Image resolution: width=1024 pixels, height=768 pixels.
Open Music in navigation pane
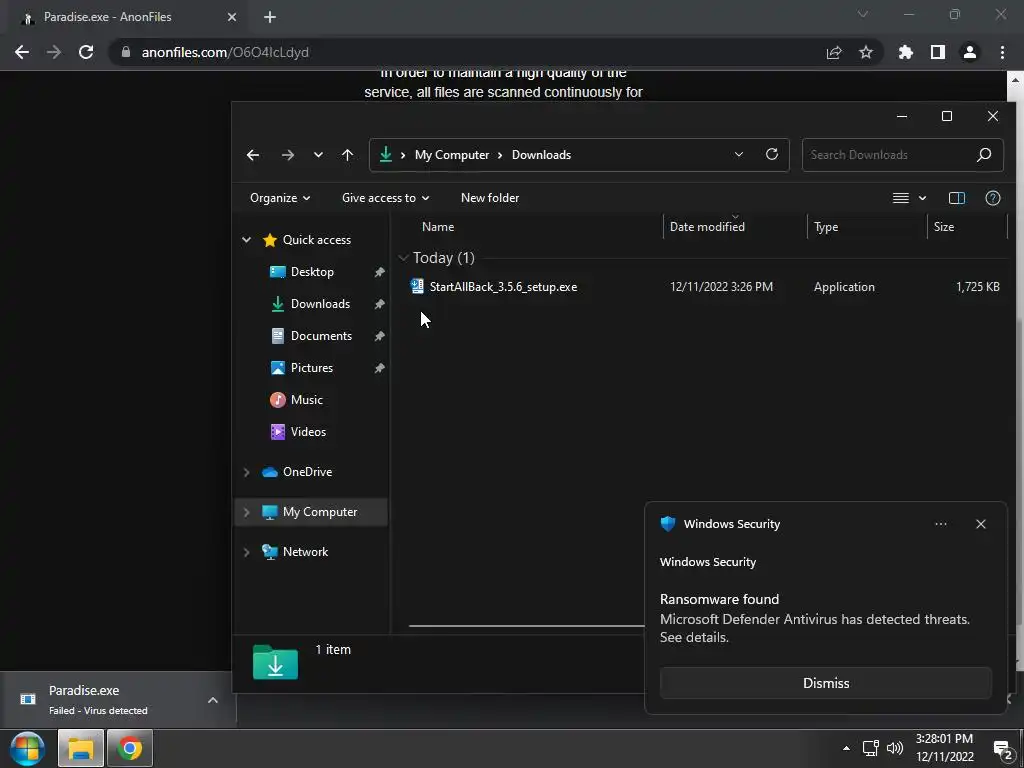tap(306, 400)
